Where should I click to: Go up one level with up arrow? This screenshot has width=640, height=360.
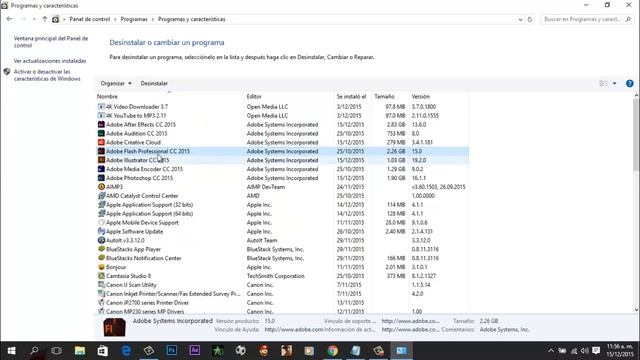pyautogui.click(x=44, y=19)
